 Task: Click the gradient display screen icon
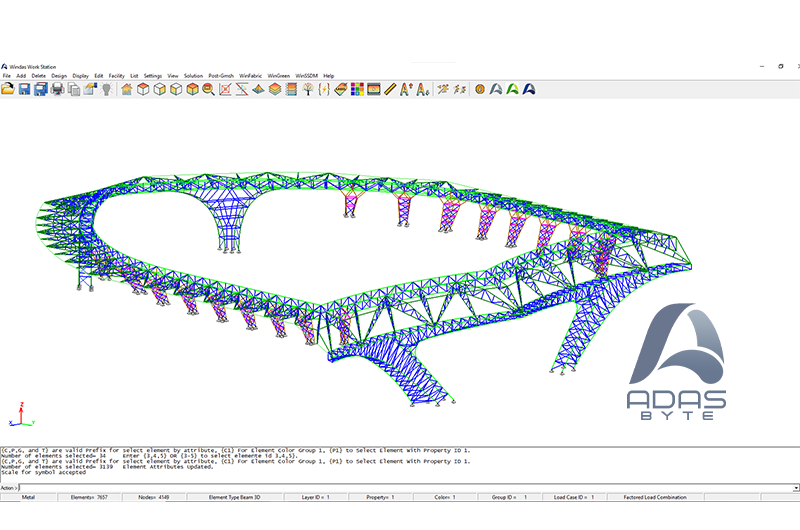coord(373,89)
